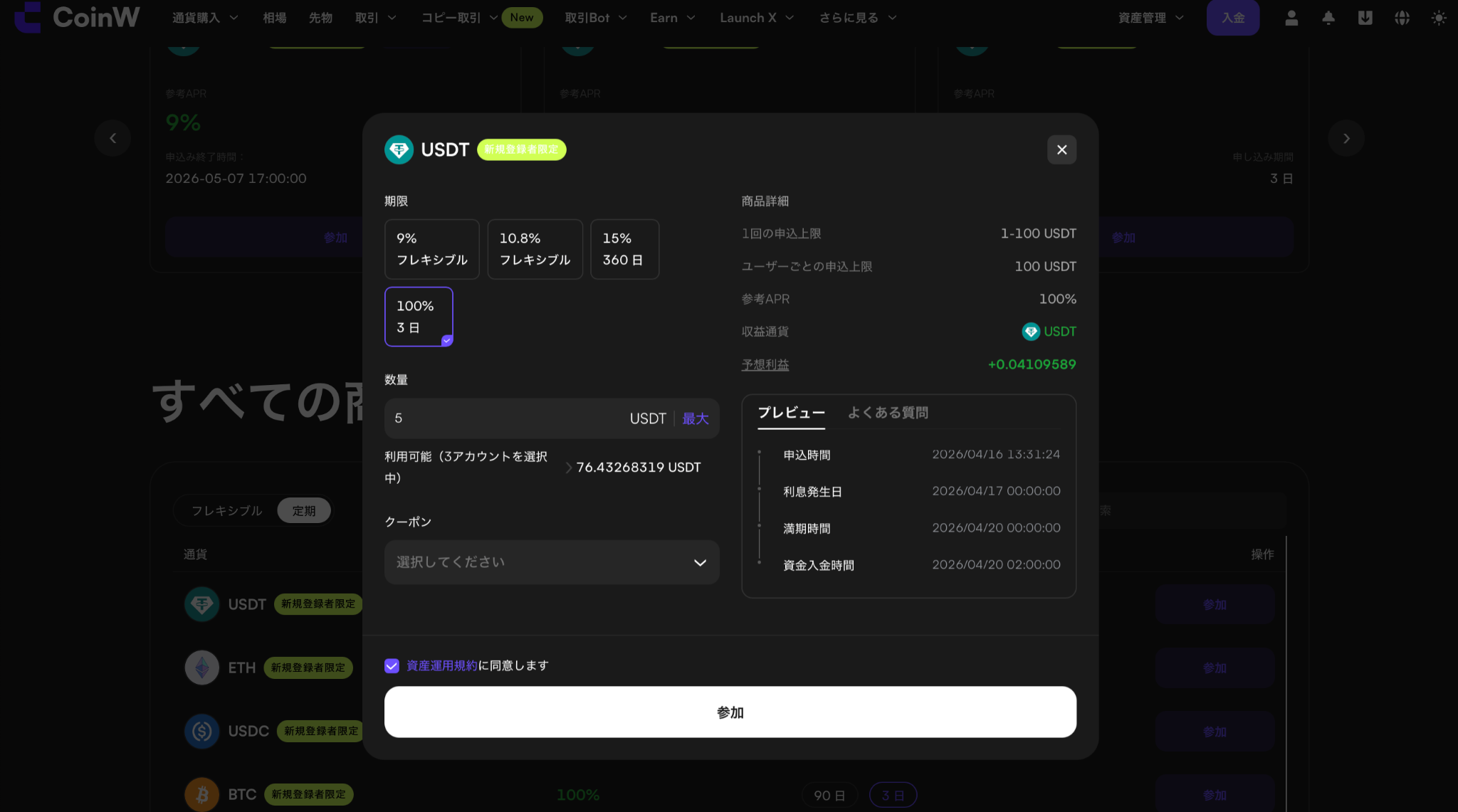Click the CoinW logo
This screenshot has width=1458, height=812.
[x=77, y=17]
